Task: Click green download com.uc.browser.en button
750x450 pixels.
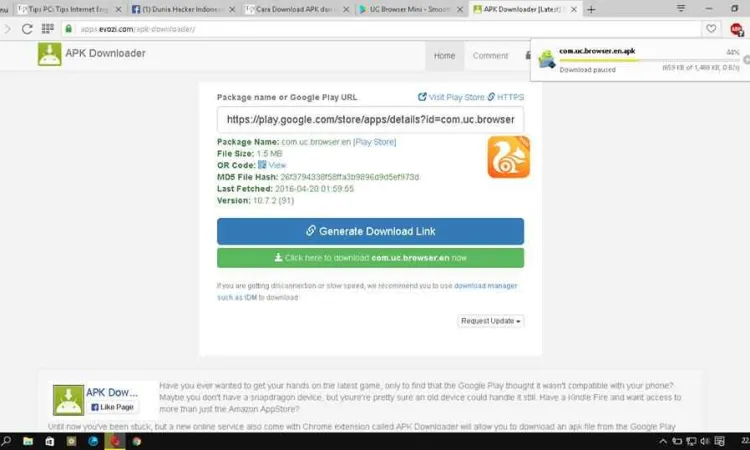Action: [x=370, y=258]
